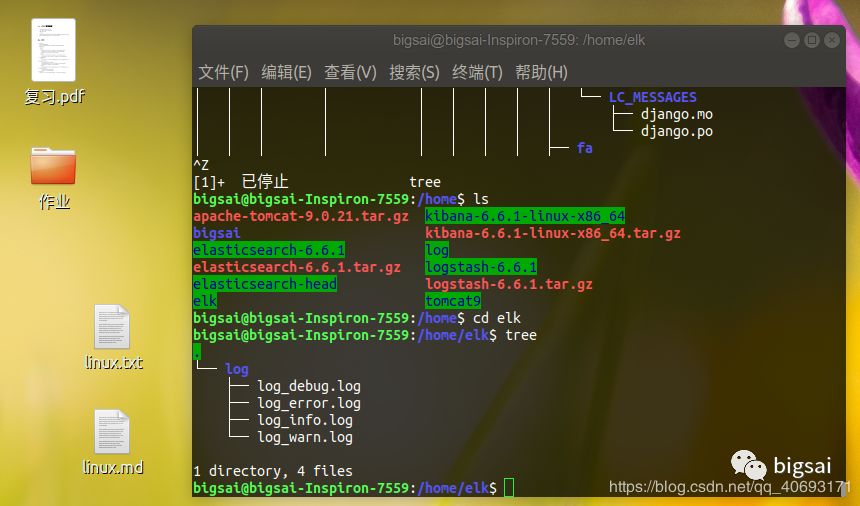The height and width of the screenshot is (506, 860).
Task: Click the elk directory entry
Action: (205, 301)
